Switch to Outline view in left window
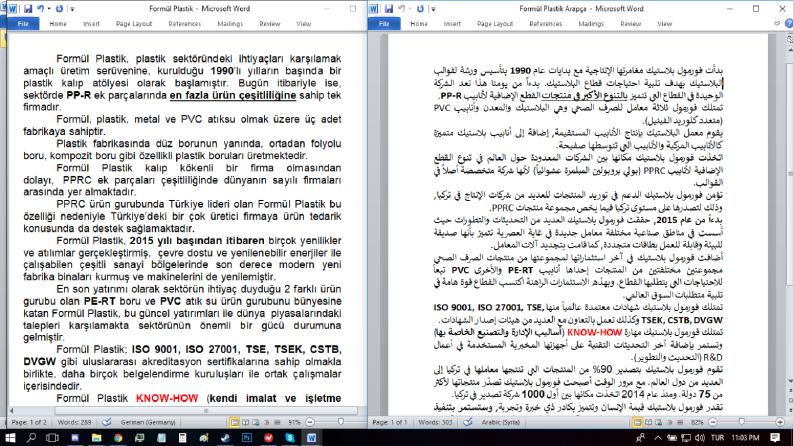 pos(267,422)
